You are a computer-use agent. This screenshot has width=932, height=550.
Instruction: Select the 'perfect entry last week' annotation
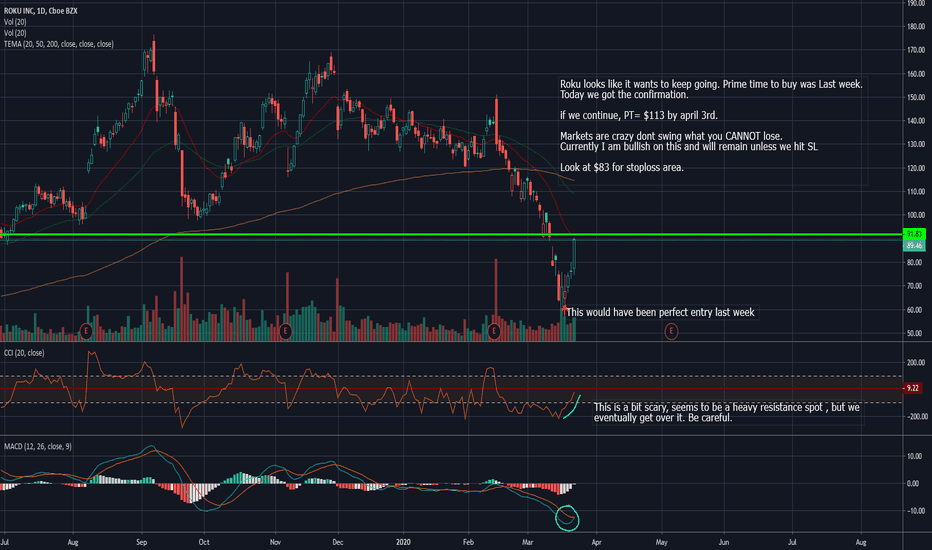coord(660,312)
